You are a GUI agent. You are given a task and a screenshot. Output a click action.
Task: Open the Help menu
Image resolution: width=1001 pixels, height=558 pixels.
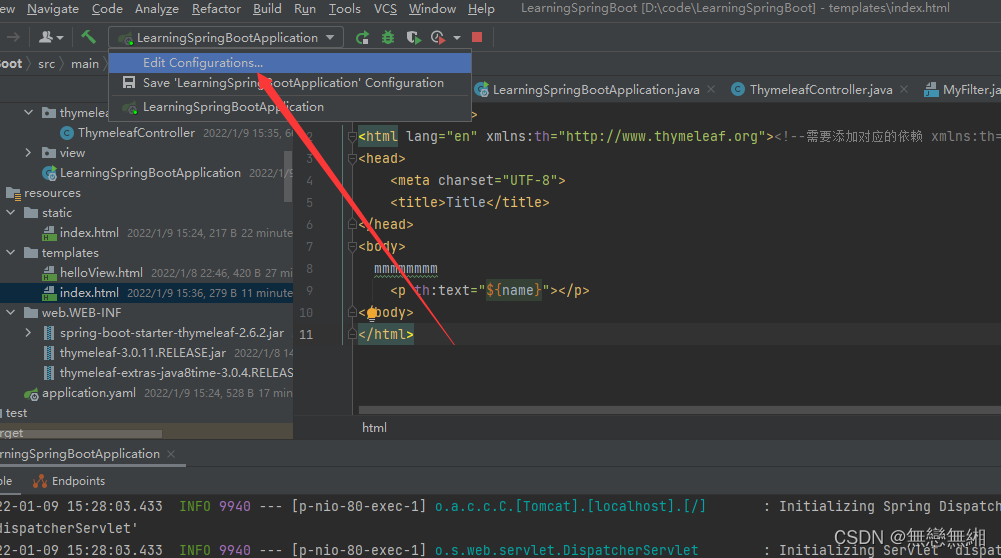[481, 9]
